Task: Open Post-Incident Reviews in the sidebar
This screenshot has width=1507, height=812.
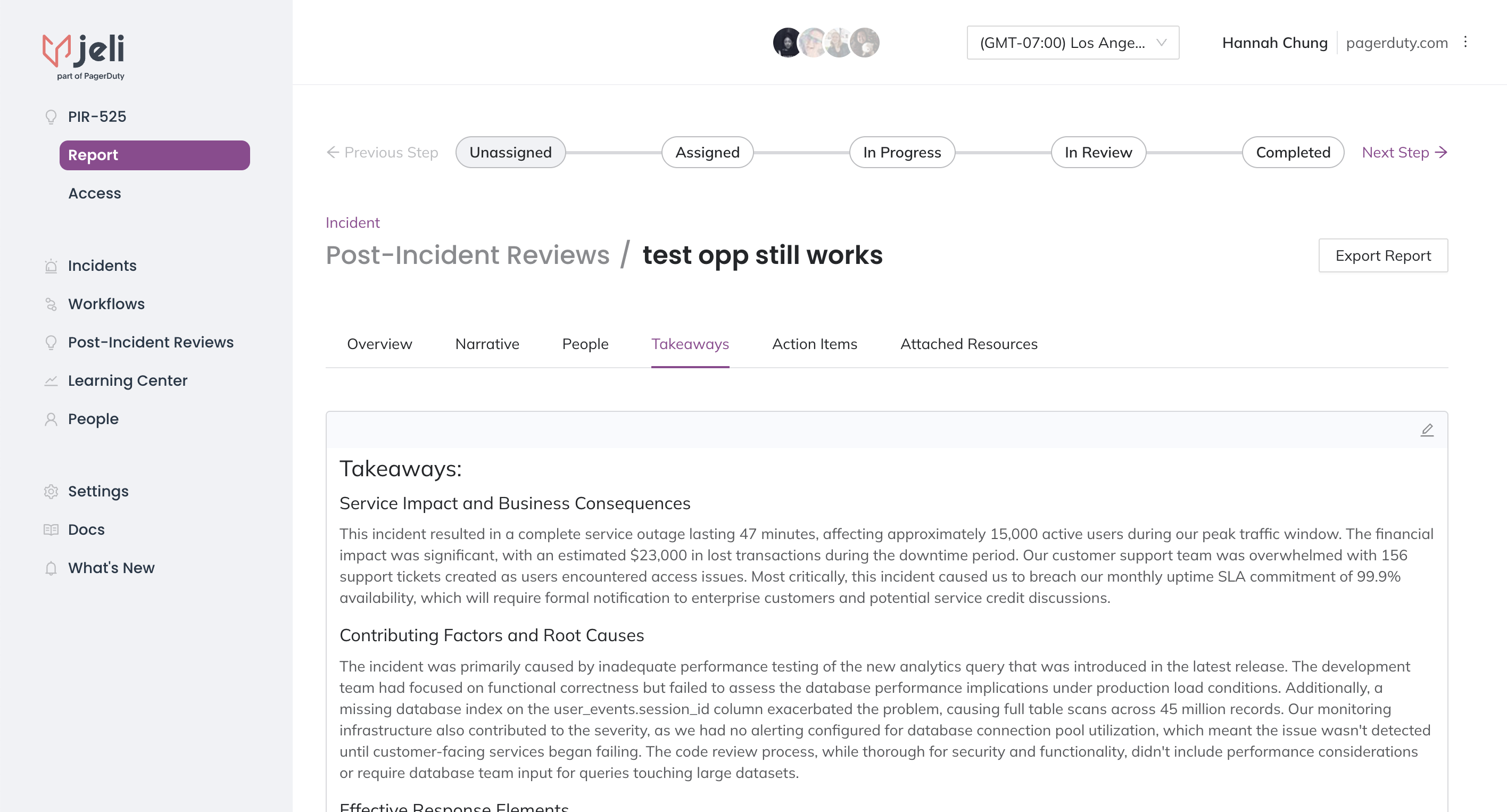Action: (151, 342)
